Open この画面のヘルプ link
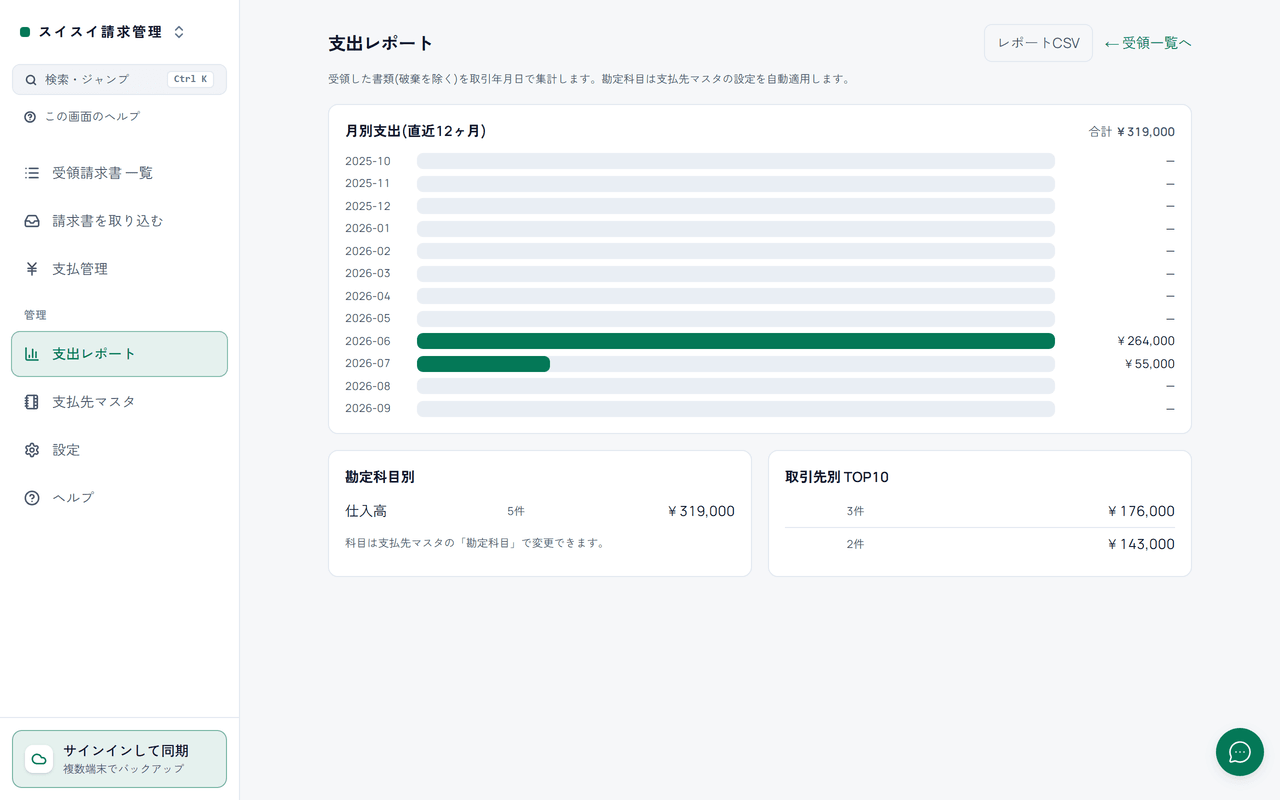This screenshot has width=1280, height=800. click(x=82, y=117)
